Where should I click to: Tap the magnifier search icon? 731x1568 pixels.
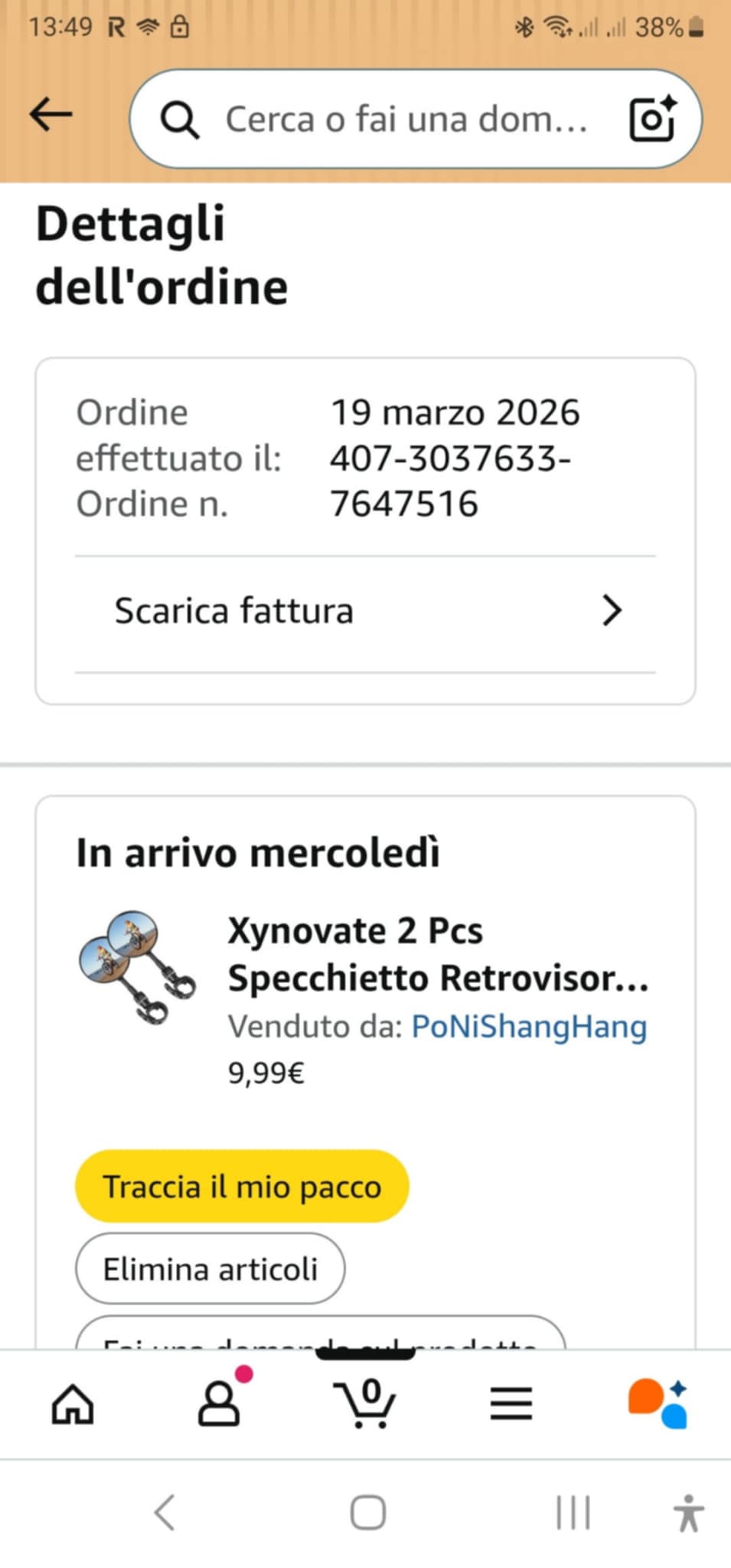click(x=180, y=120)
